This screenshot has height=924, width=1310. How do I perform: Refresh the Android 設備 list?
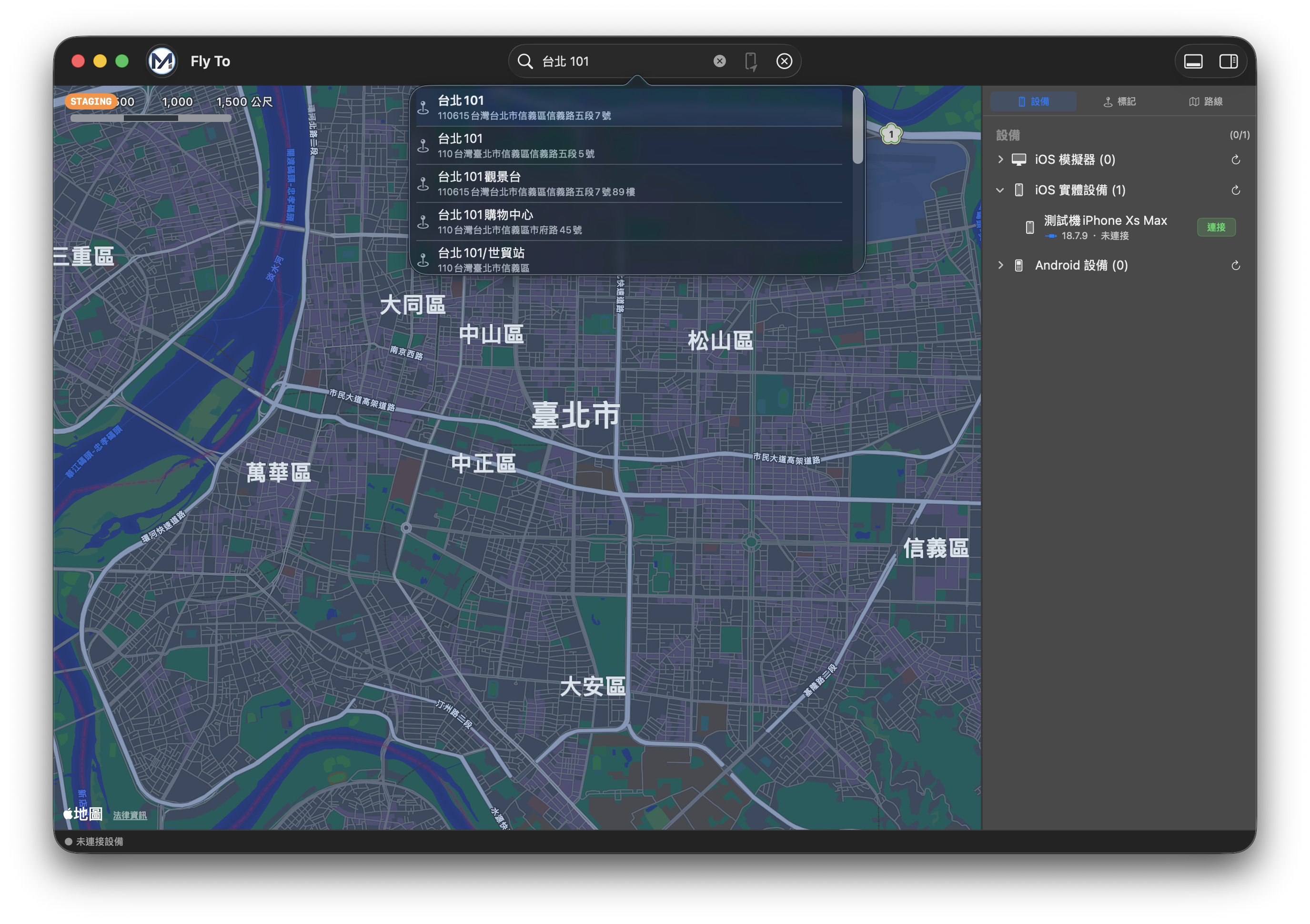tap(1235, 265)
